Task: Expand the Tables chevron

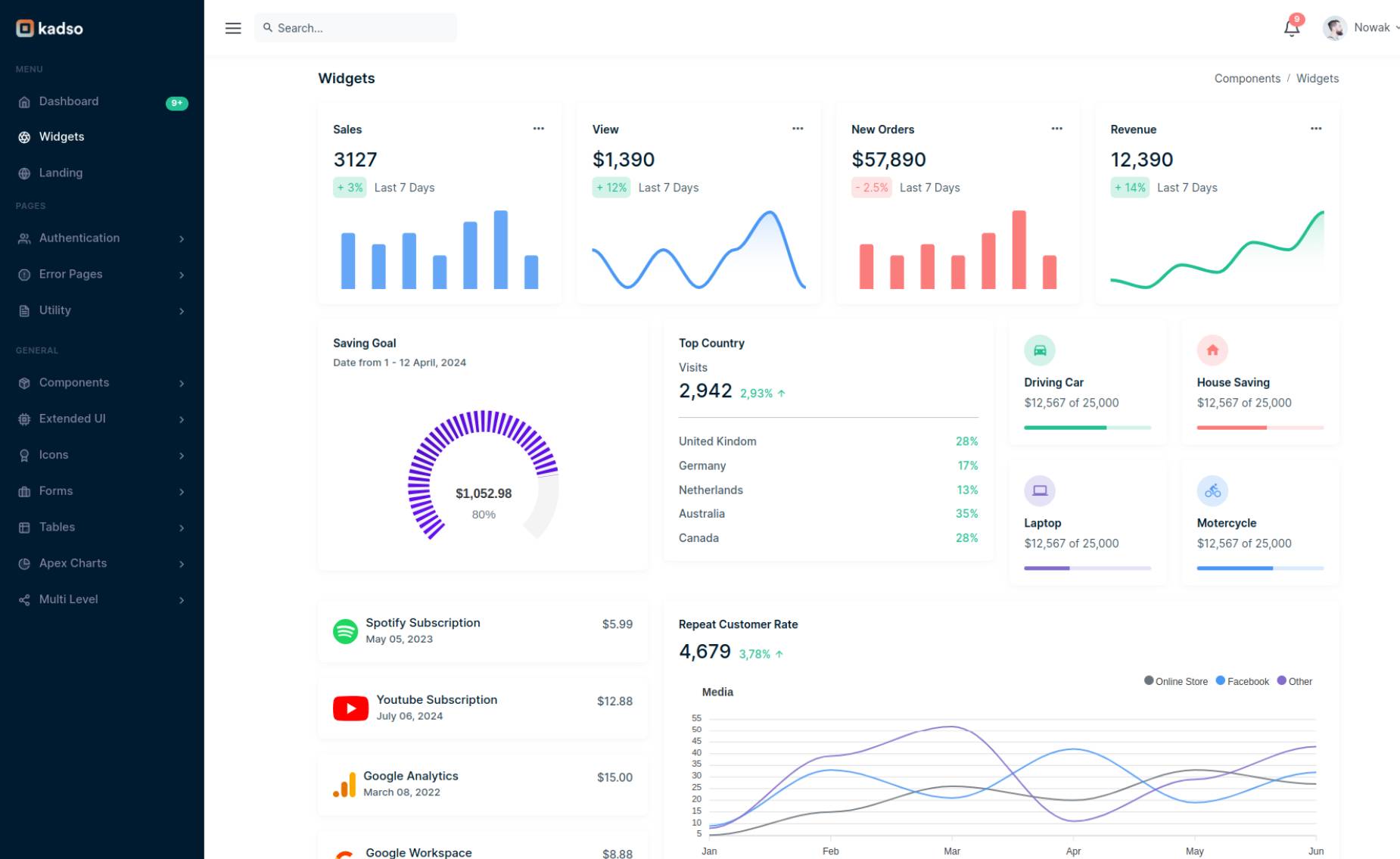Action: [x=182, y=528]
